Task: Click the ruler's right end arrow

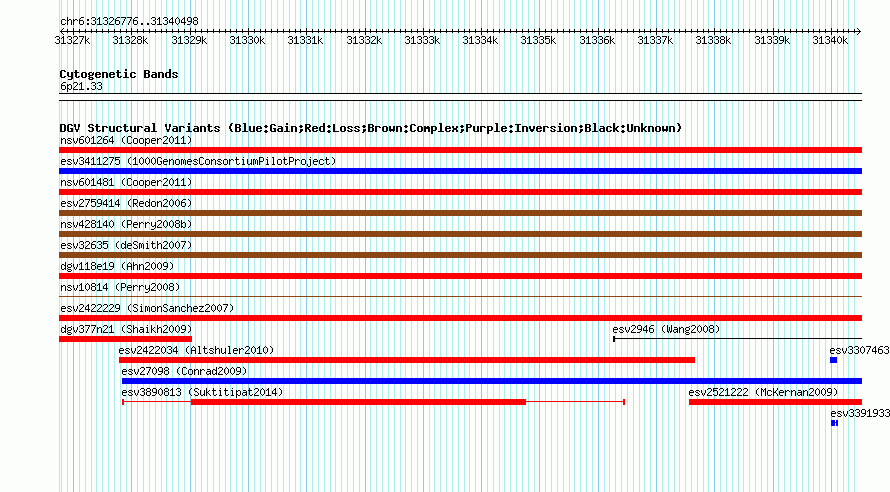Action: pos(859,31)
